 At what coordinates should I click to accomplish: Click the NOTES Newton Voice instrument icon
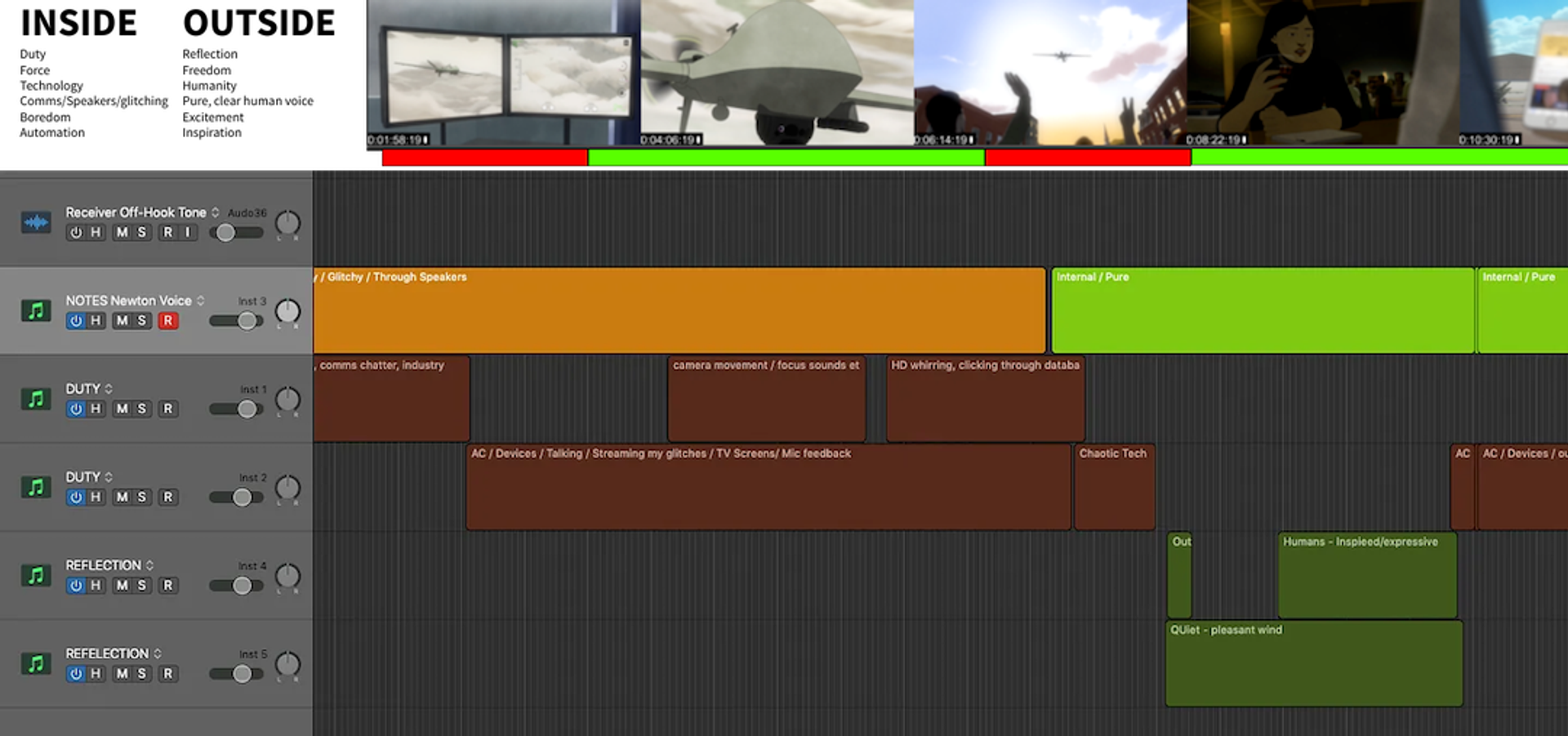pyautogui.click(x=36, y=310)
